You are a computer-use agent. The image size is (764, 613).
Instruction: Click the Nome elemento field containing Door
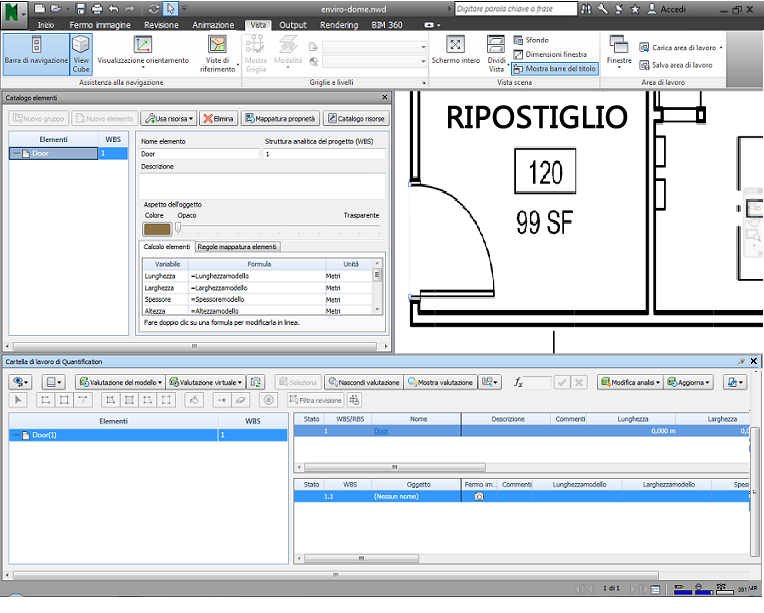[199, 154]
